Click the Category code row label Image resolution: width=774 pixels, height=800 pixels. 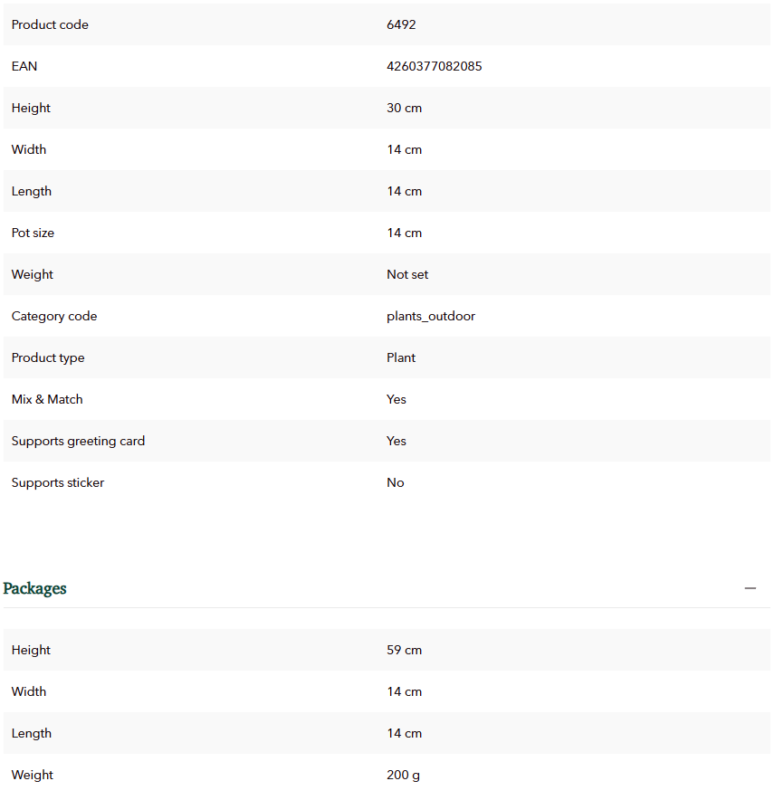click(x=54, y=316)
